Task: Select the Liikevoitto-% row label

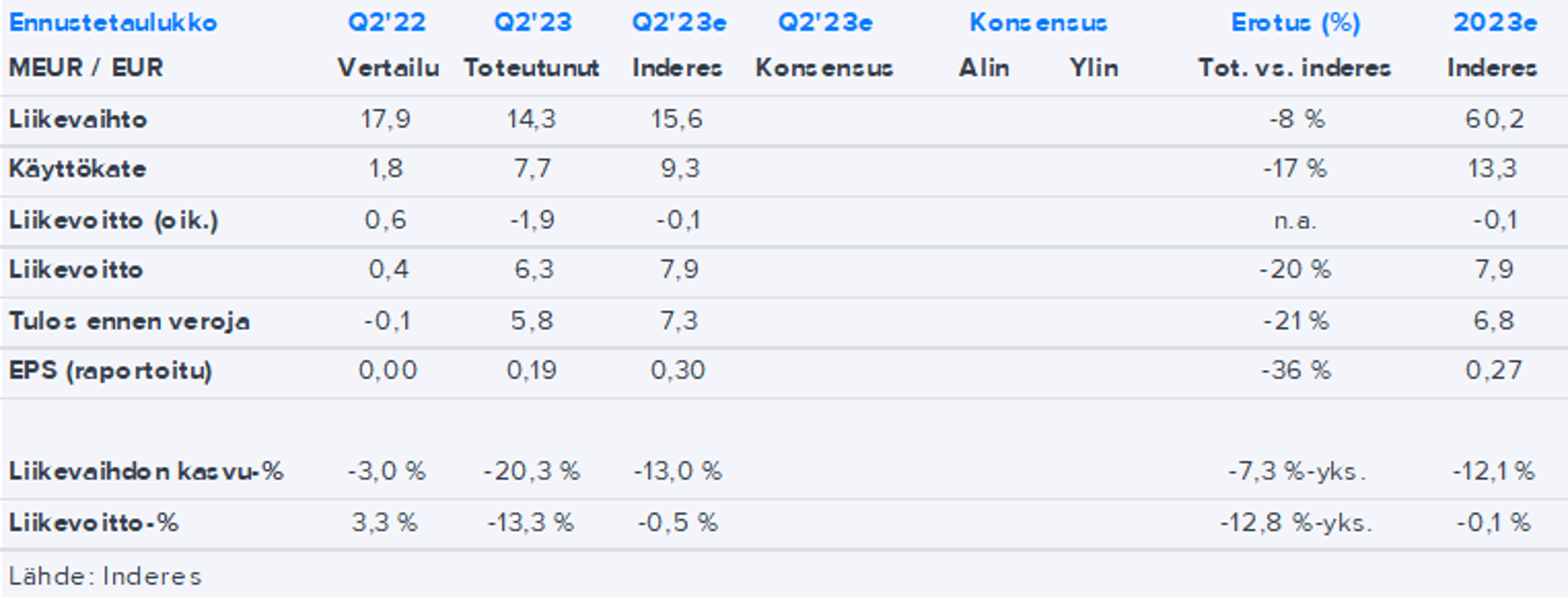Action: 94,523
